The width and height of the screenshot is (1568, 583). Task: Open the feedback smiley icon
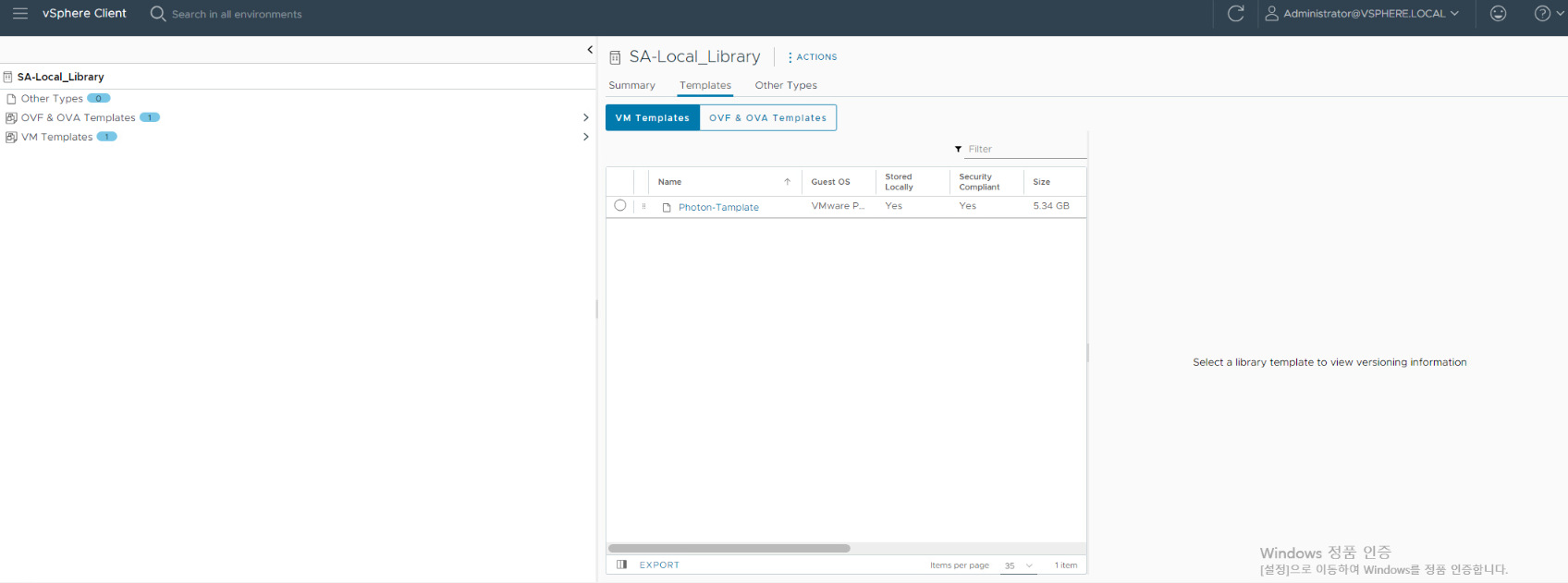[x=1499, y=14]
